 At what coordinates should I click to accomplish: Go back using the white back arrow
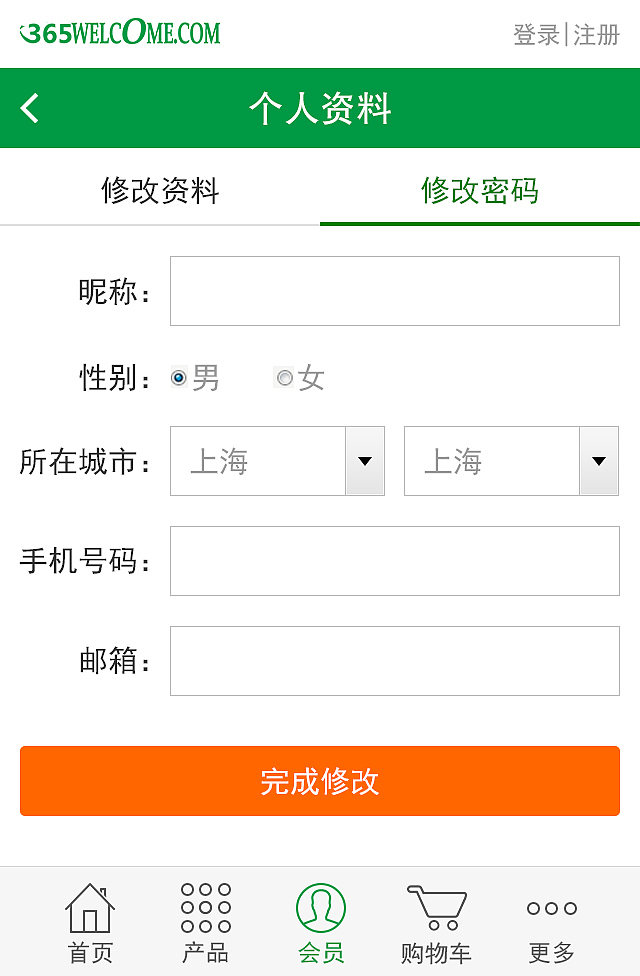(x=29, y=107)
